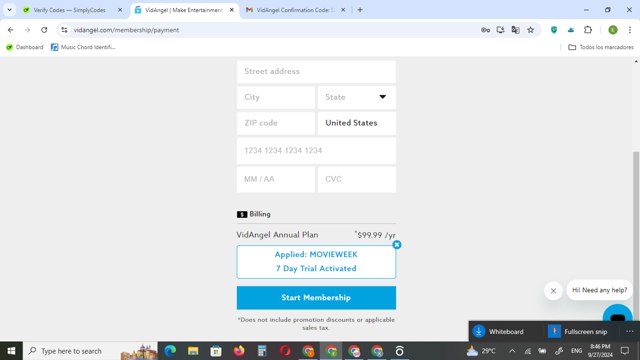Screen dimensions: 640x360
Task: Click the ZIP code field
Action: tap(276, 123)
